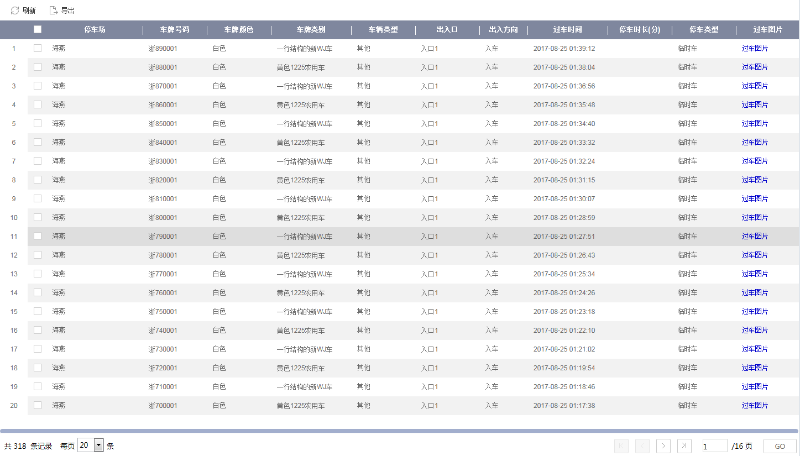800x456 pixels.
Task: Go to the next page
Action: 663,445
